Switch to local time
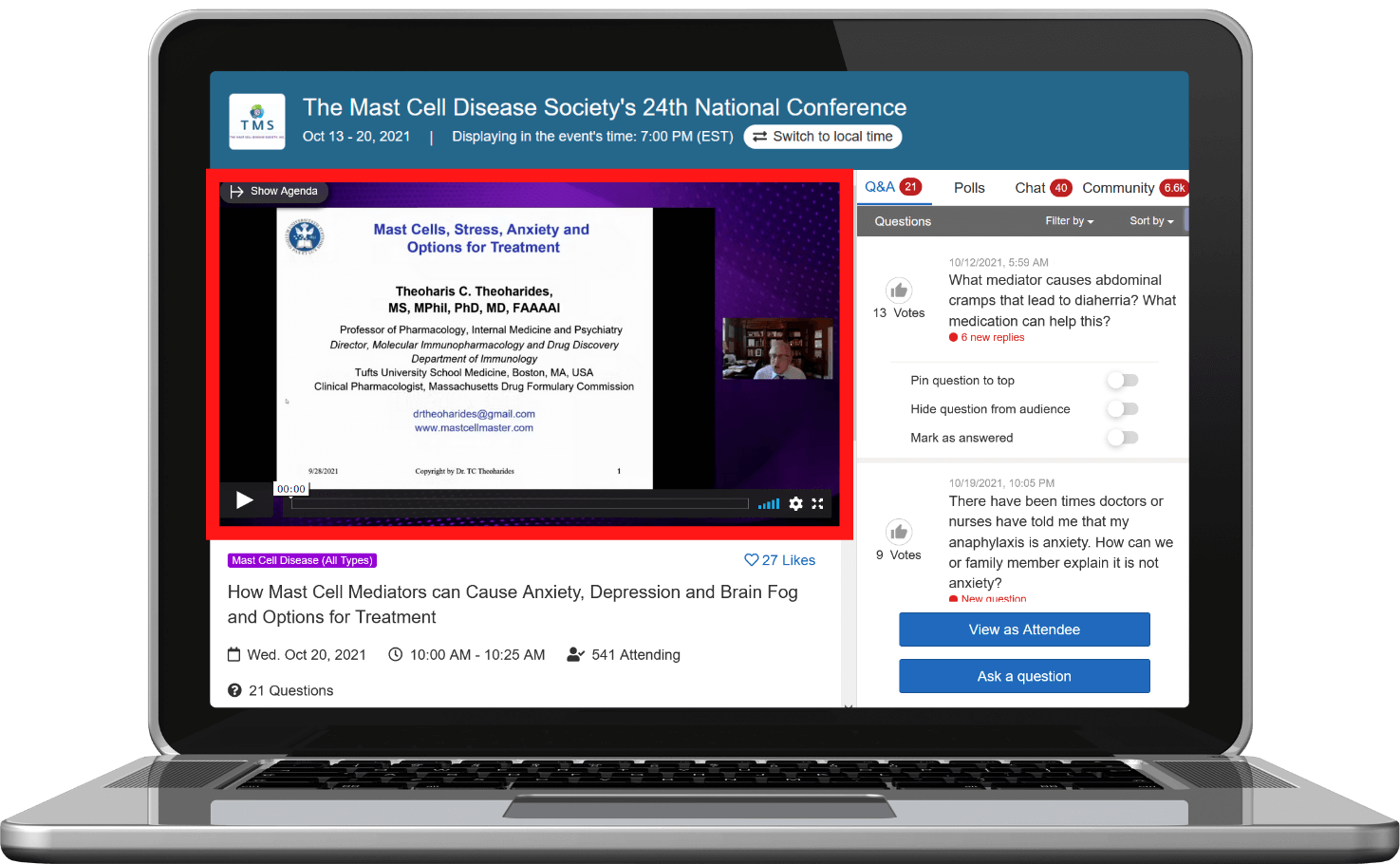Screen dimensions: 1400x864 point(823,137)
